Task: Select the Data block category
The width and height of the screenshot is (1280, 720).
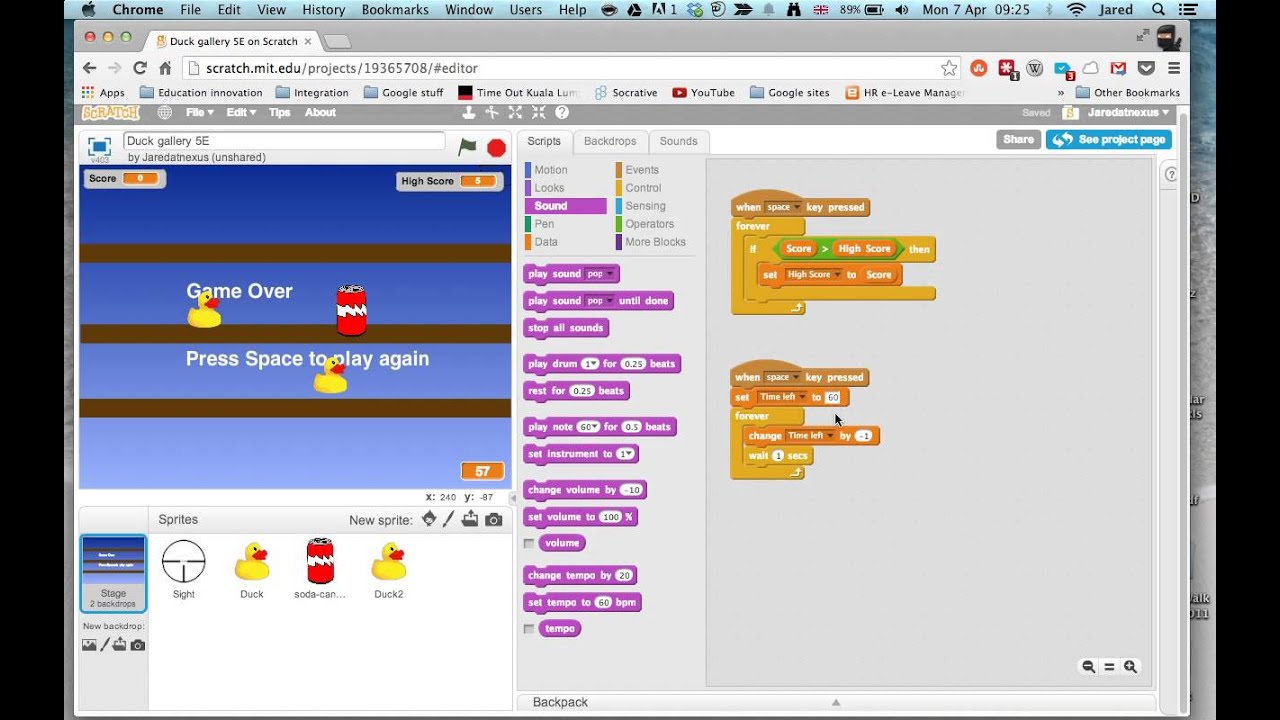Action: pos(546,242)
